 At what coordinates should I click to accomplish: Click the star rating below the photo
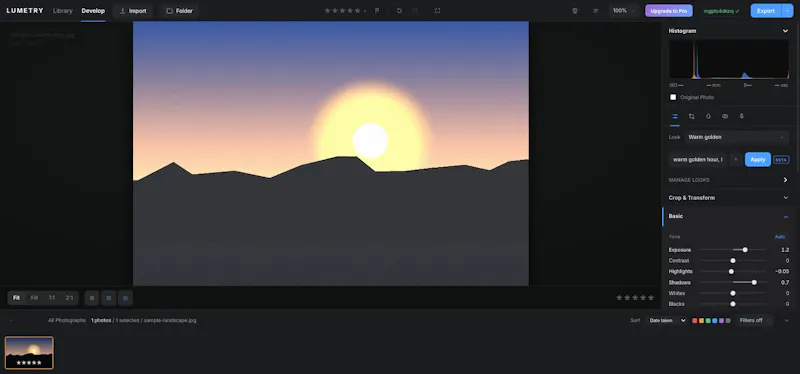tap(635, 297)
